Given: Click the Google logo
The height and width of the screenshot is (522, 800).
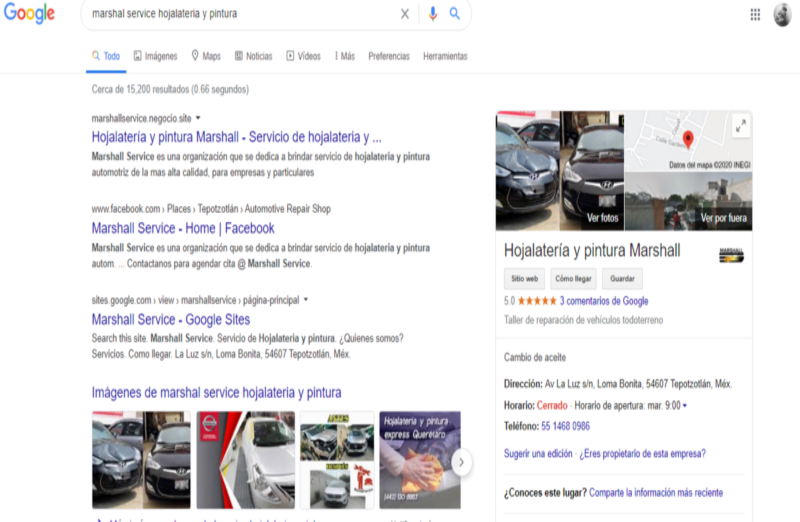Looking at the screenshot, I should (29, 13).
